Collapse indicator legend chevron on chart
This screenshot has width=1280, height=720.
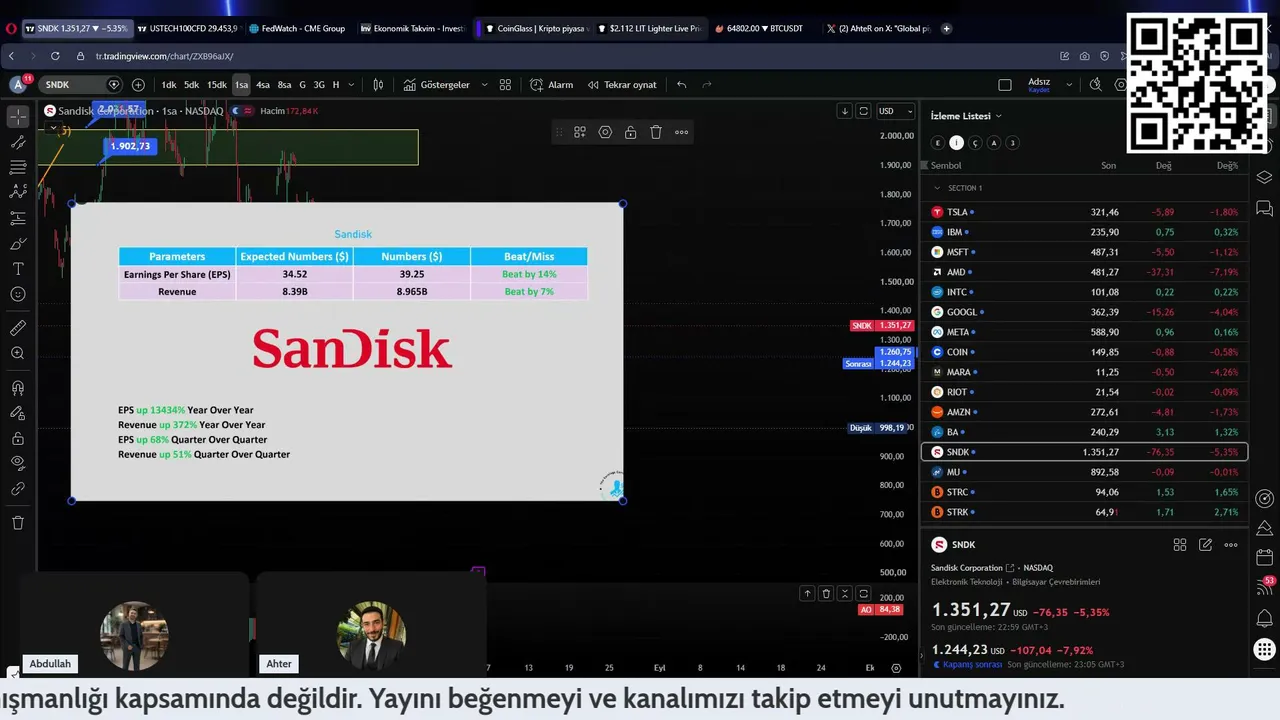pos(52,128)
